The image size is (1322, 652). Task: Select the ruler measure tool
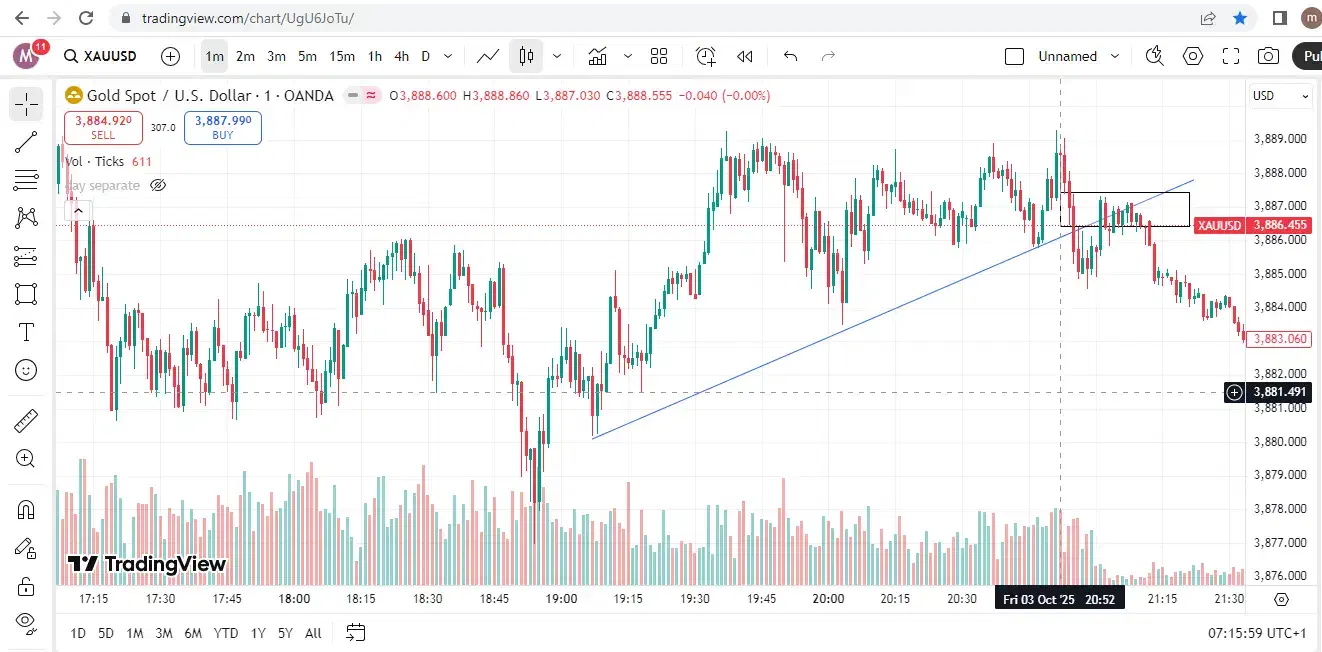click(x=26, y=421)
